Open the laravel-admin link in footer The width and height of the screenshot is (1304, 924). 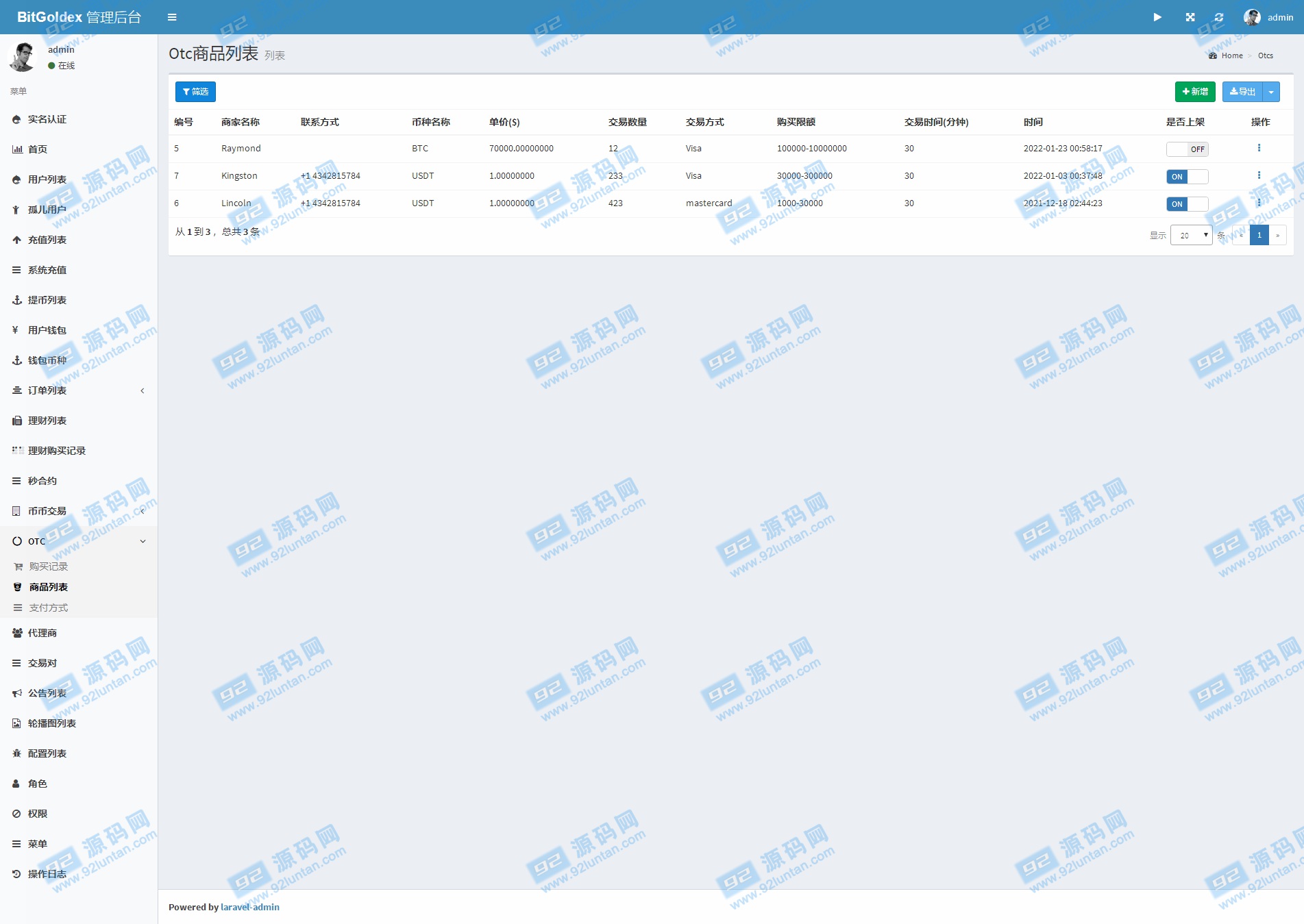[250, 907]
